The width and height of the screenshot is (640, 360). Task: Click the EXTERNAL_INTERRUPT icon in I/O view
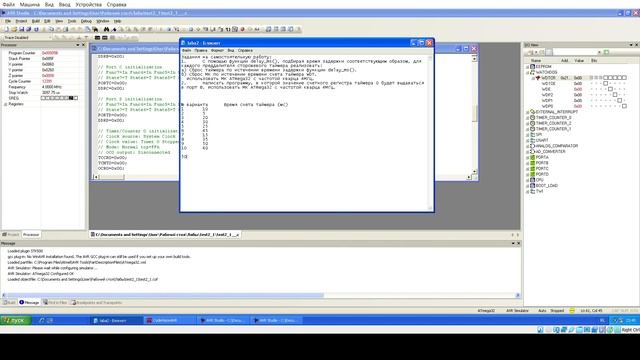coord(533,111)
